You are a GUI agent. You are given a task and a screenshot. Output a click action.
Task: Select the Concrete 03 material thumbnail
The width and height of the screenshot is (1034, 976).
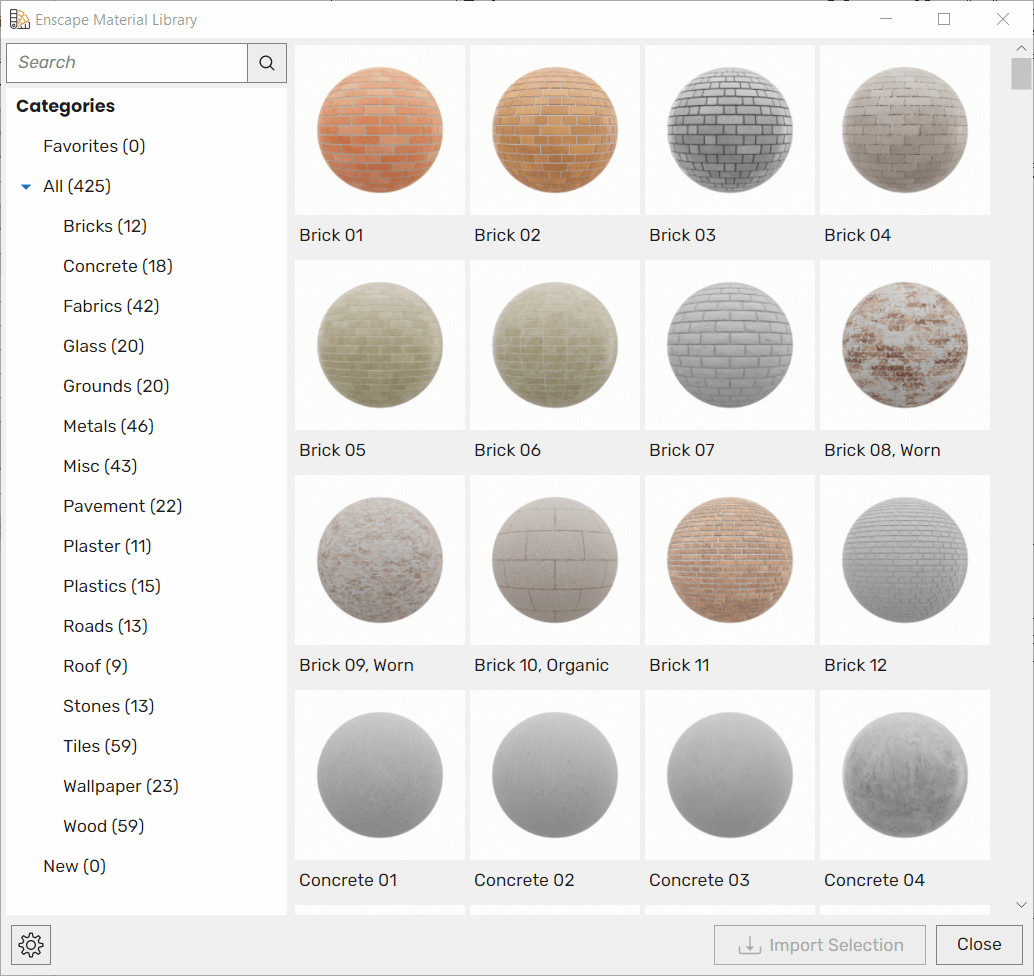[730, 775]
